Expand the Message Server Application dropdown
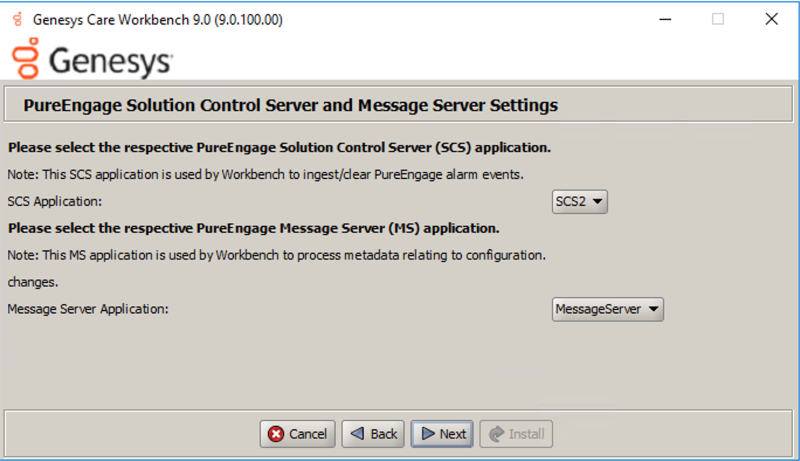Viewport: 800px width, 461px height. [607, 309]
